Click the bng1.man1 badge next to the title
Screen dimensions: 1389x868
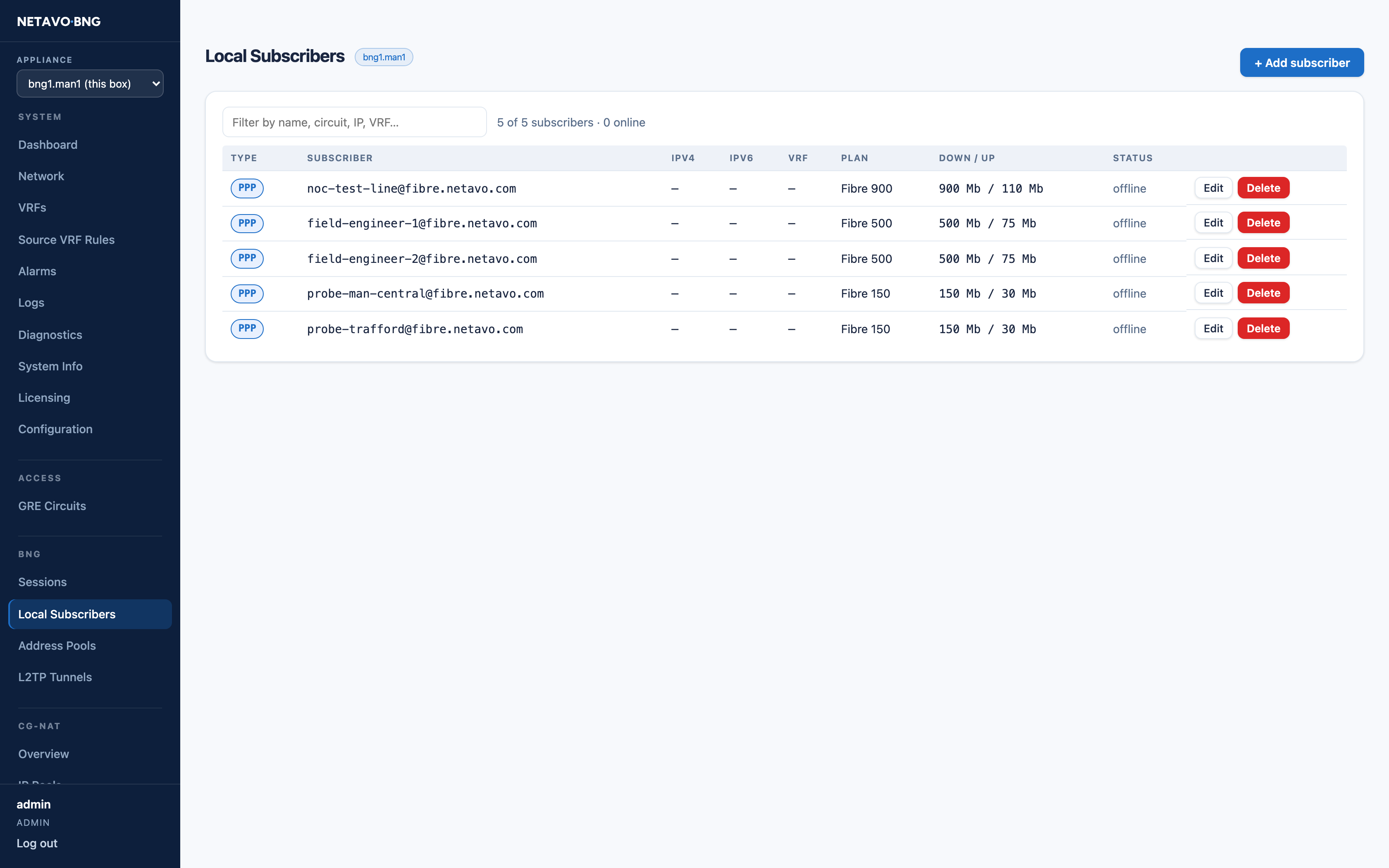tap(384, 57)
